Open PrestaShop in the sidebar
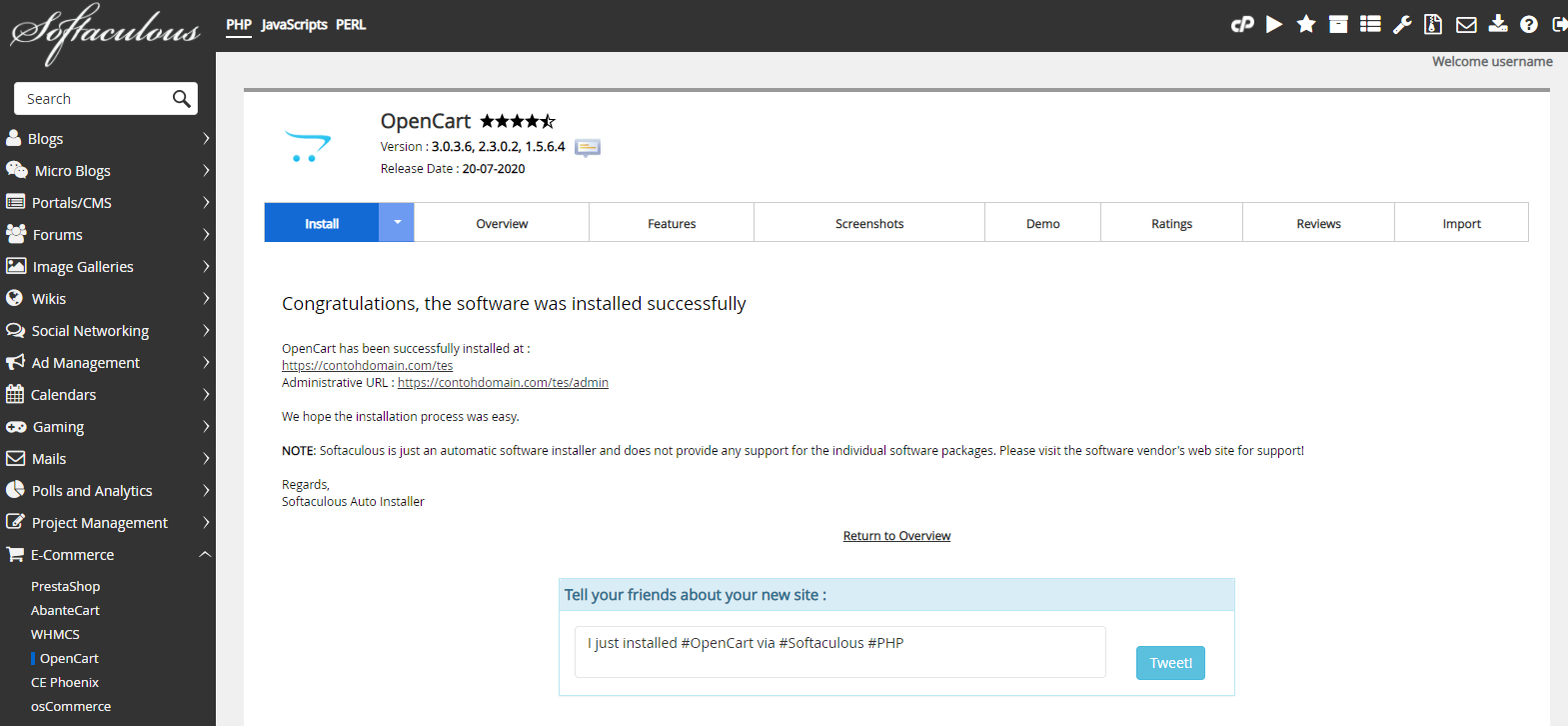 65,586
